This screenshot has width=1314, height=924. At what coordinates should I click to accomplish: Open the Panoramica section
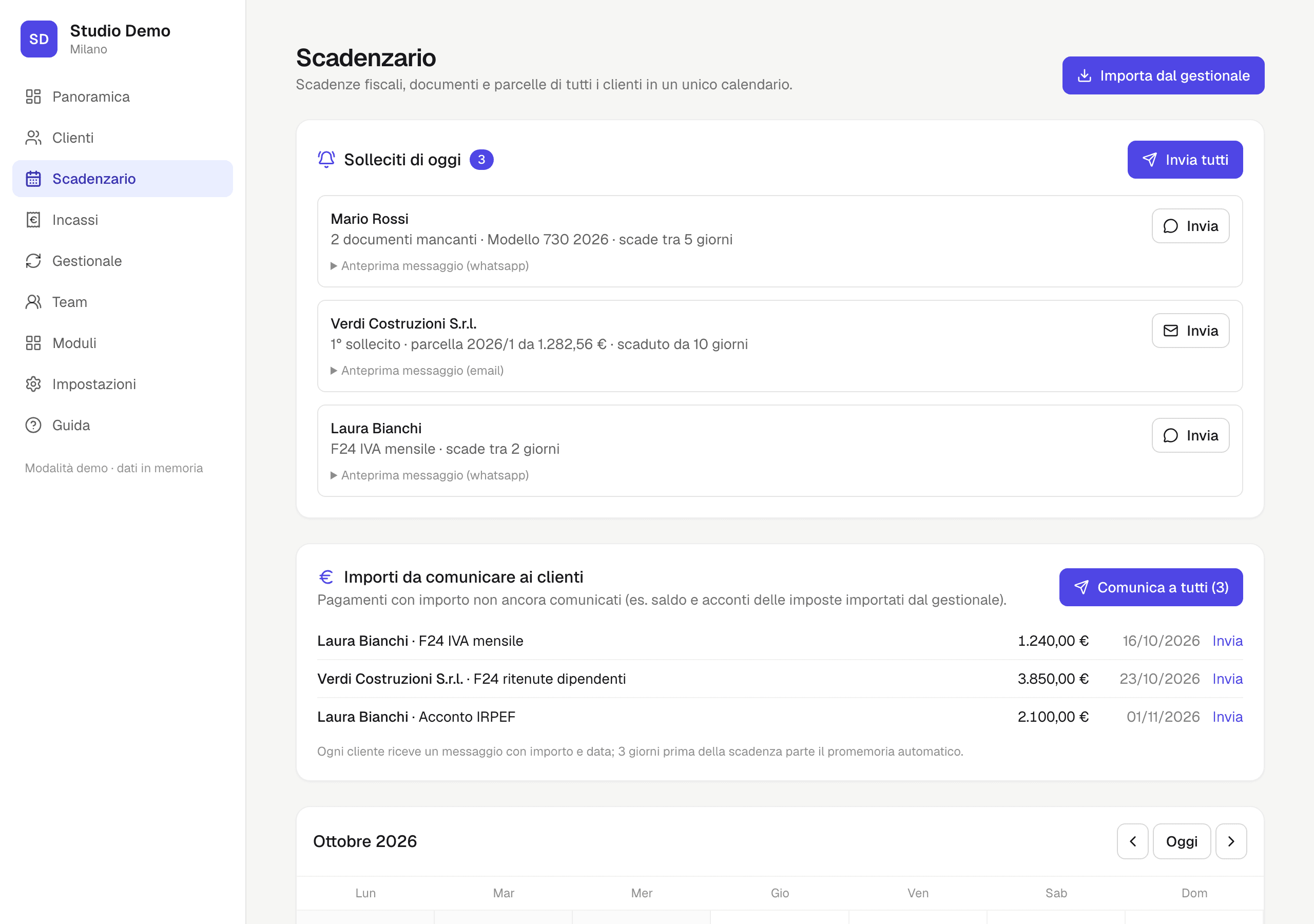(123, 97)
